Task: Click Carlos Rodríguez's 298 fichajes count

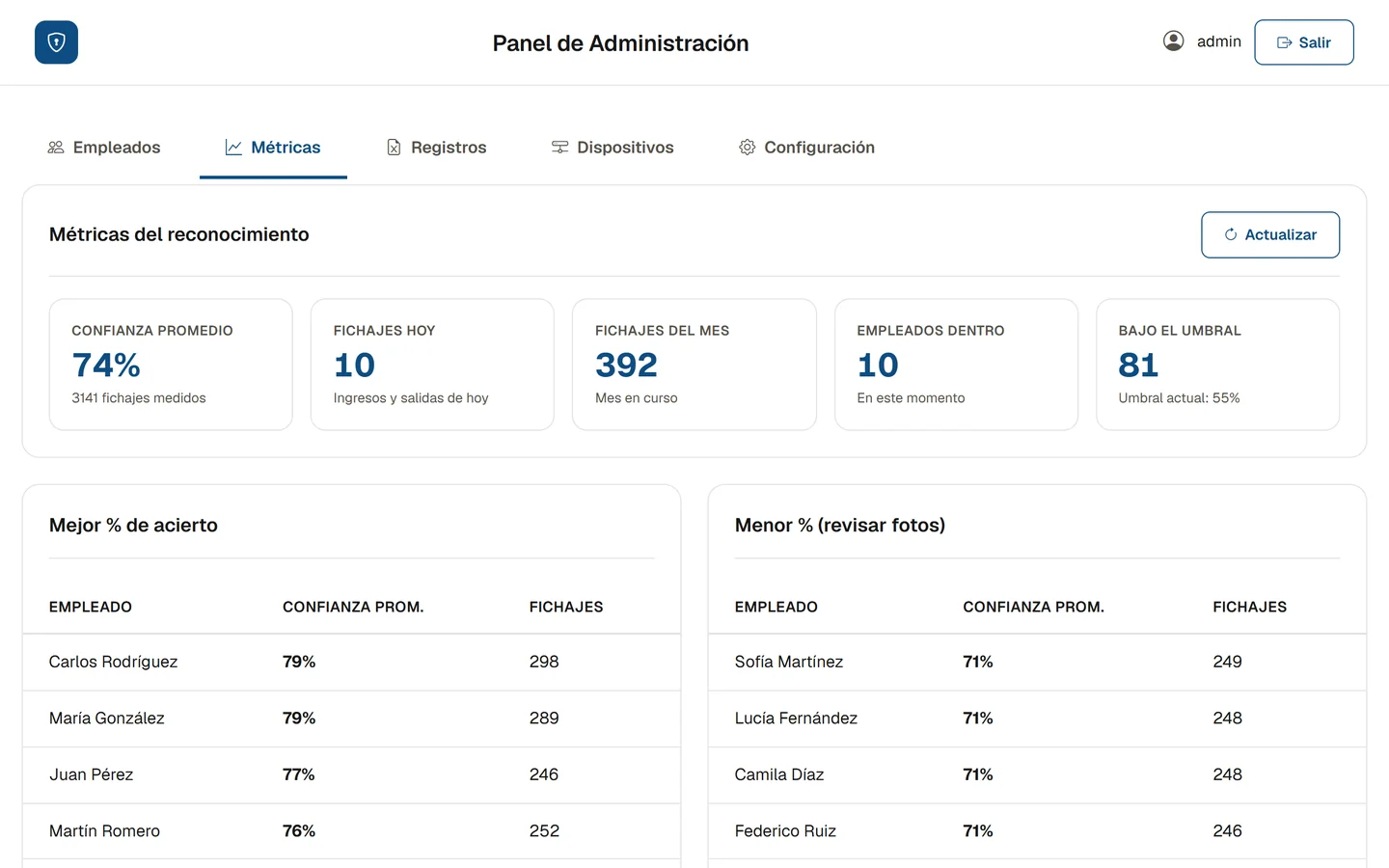Action: click(x=544, y=662)
